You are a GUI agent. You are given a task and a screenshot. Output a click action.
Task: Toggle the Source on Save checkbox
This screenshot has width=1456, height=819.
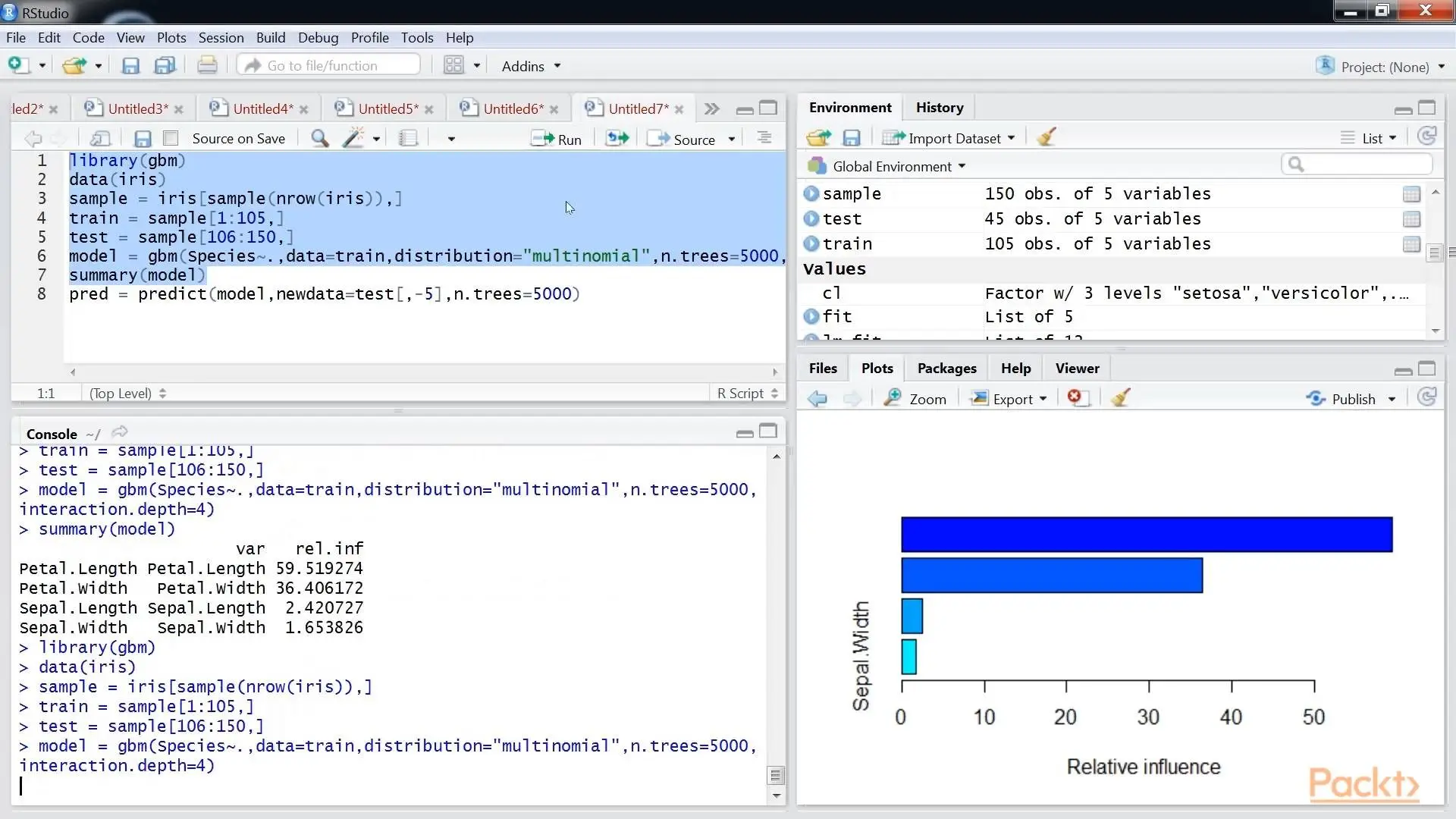[x=171, y=138]
